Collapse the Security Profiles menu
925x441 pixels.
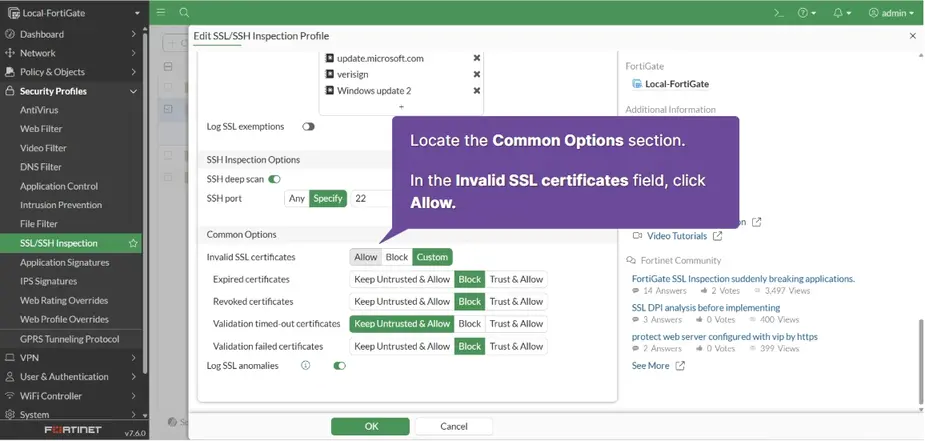click(133, 91)
